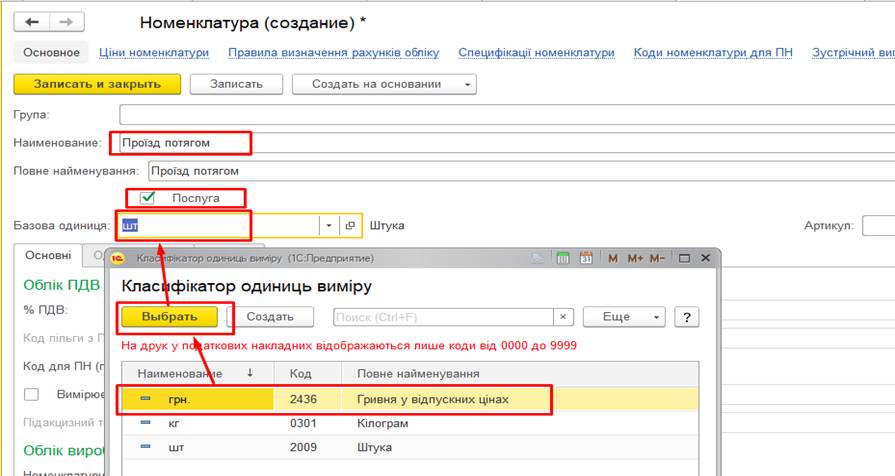Click the Поиск search input field
Image resolution: width=895 pixels, height=476 pixels.
(x=444, y=317)
